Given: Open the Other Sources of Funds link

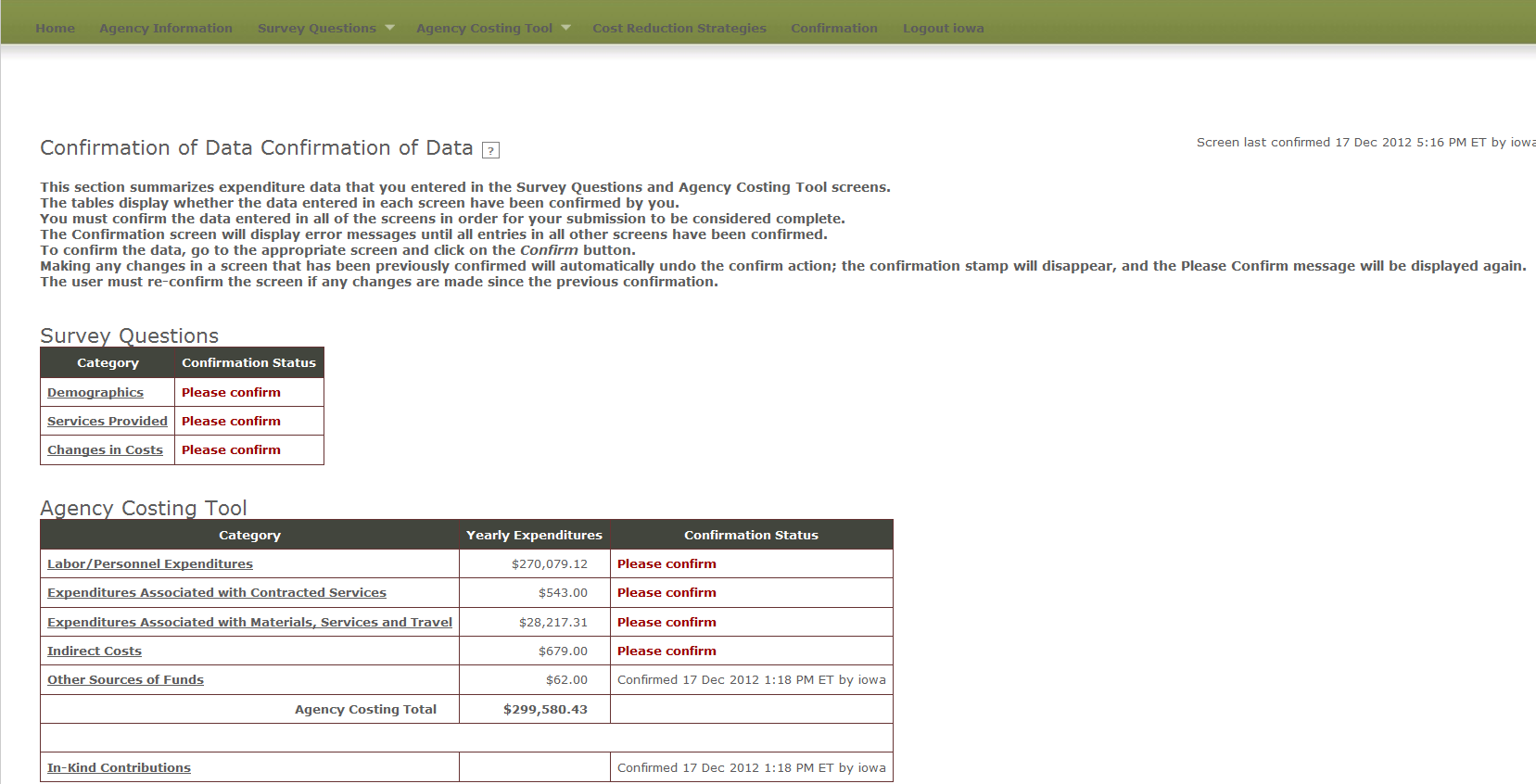Looking at the screenshot, I should (125, 679).
